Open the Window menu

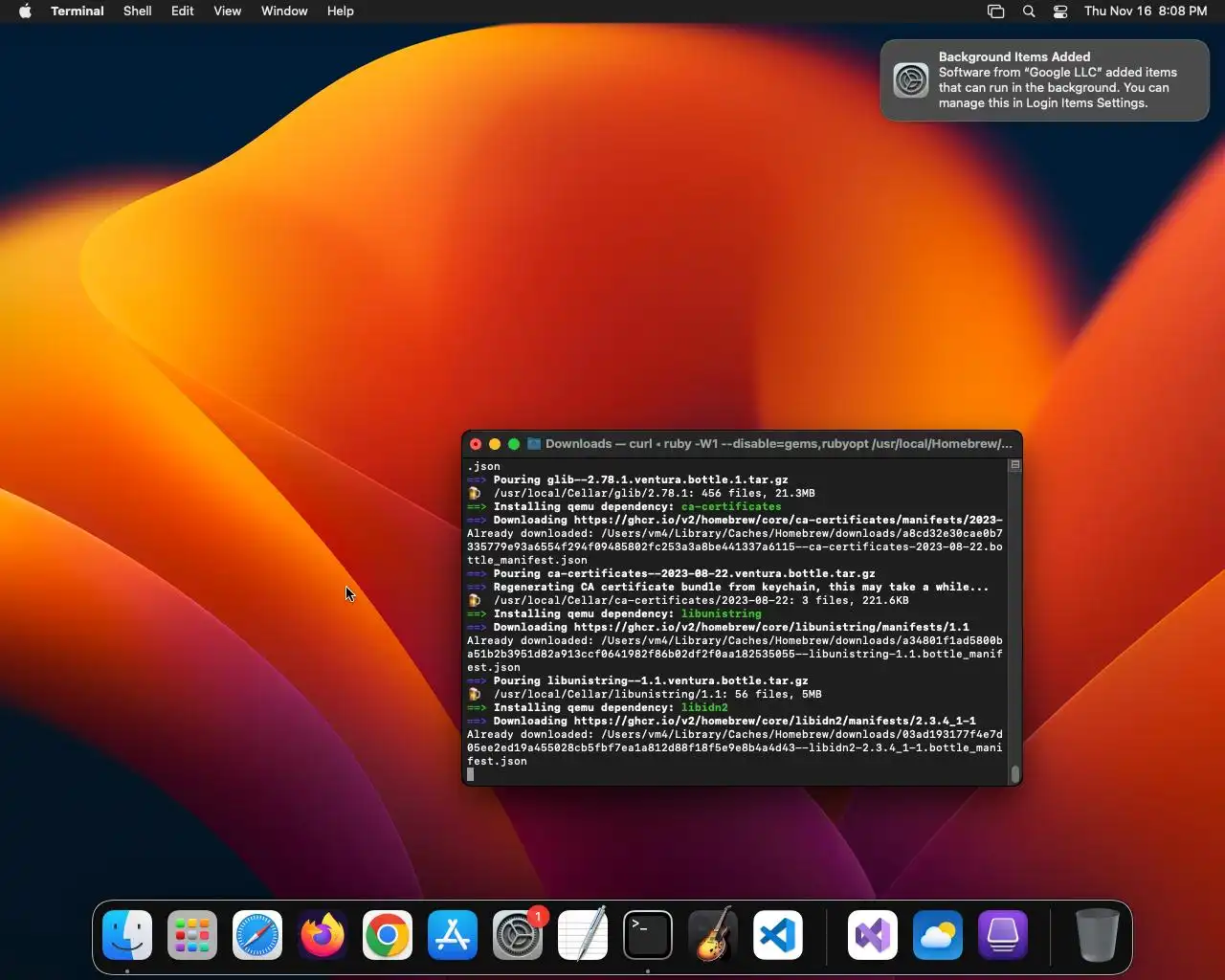tap(284, 11)
